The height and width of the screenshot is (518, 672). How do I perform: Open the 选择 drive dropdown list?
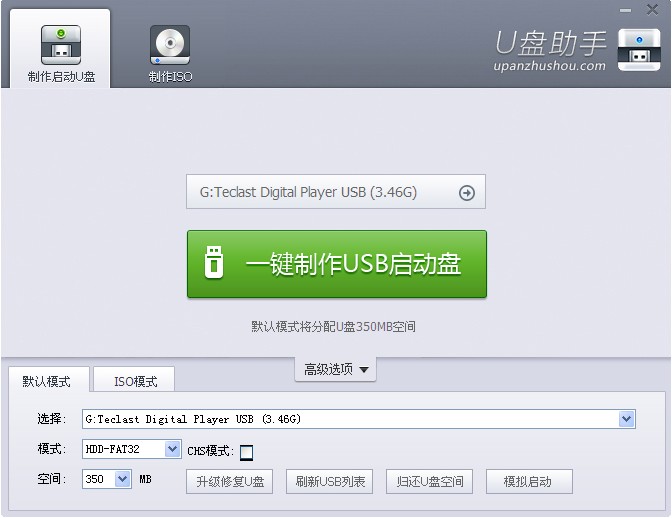(x=626, y=419)
